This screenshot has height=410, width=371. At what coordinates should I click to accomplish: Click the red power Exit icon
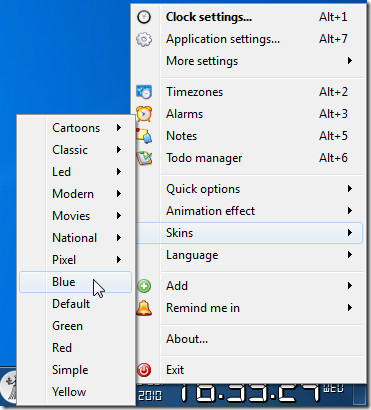click(144, 370)
